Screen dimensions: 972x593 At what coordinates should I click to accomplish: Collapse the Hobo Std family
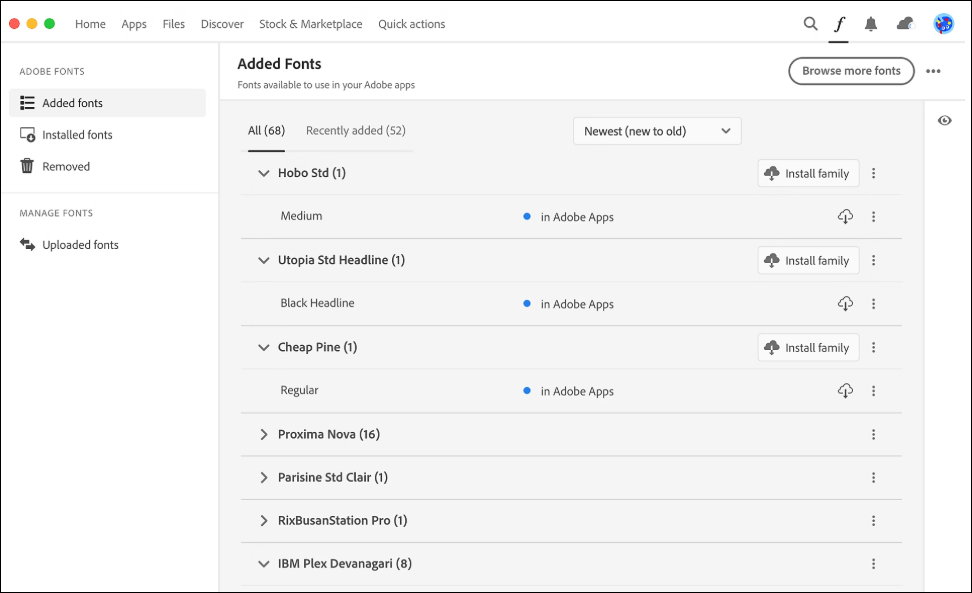[x=264, y=173]
